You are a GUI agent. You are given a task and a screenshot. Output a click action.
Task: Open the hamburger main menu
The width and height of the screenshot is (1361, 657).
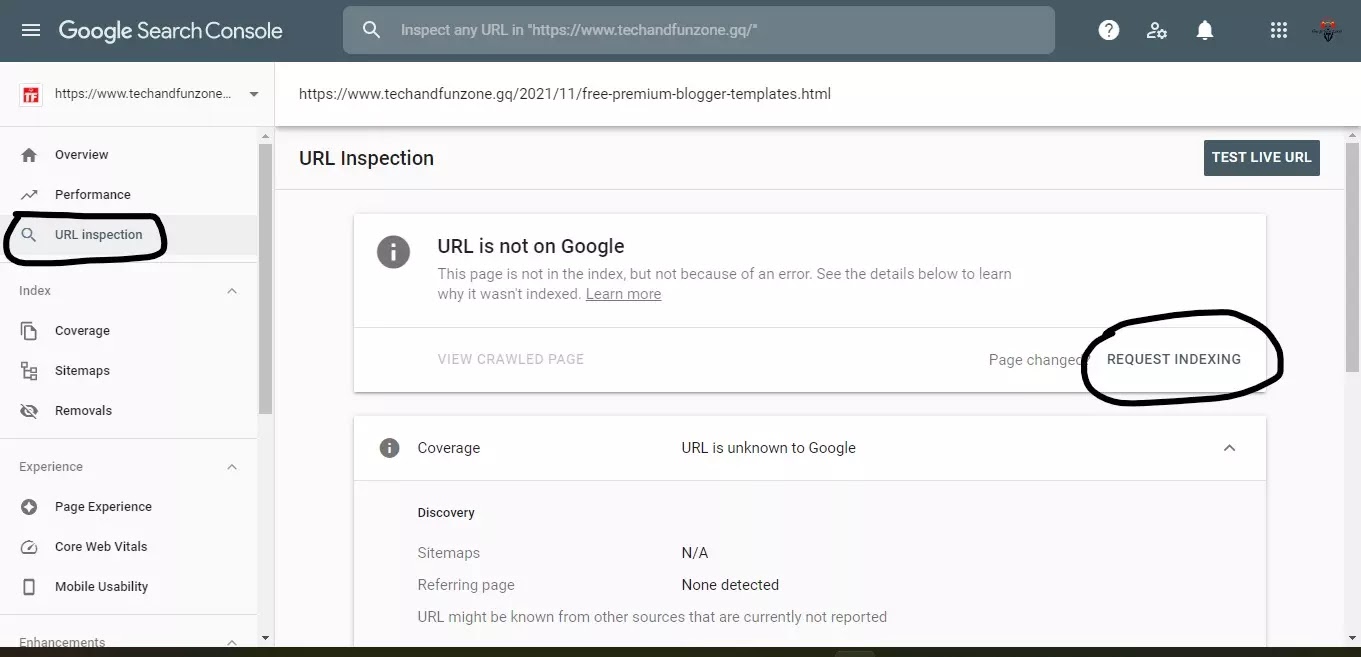click(x=31, y=30)
